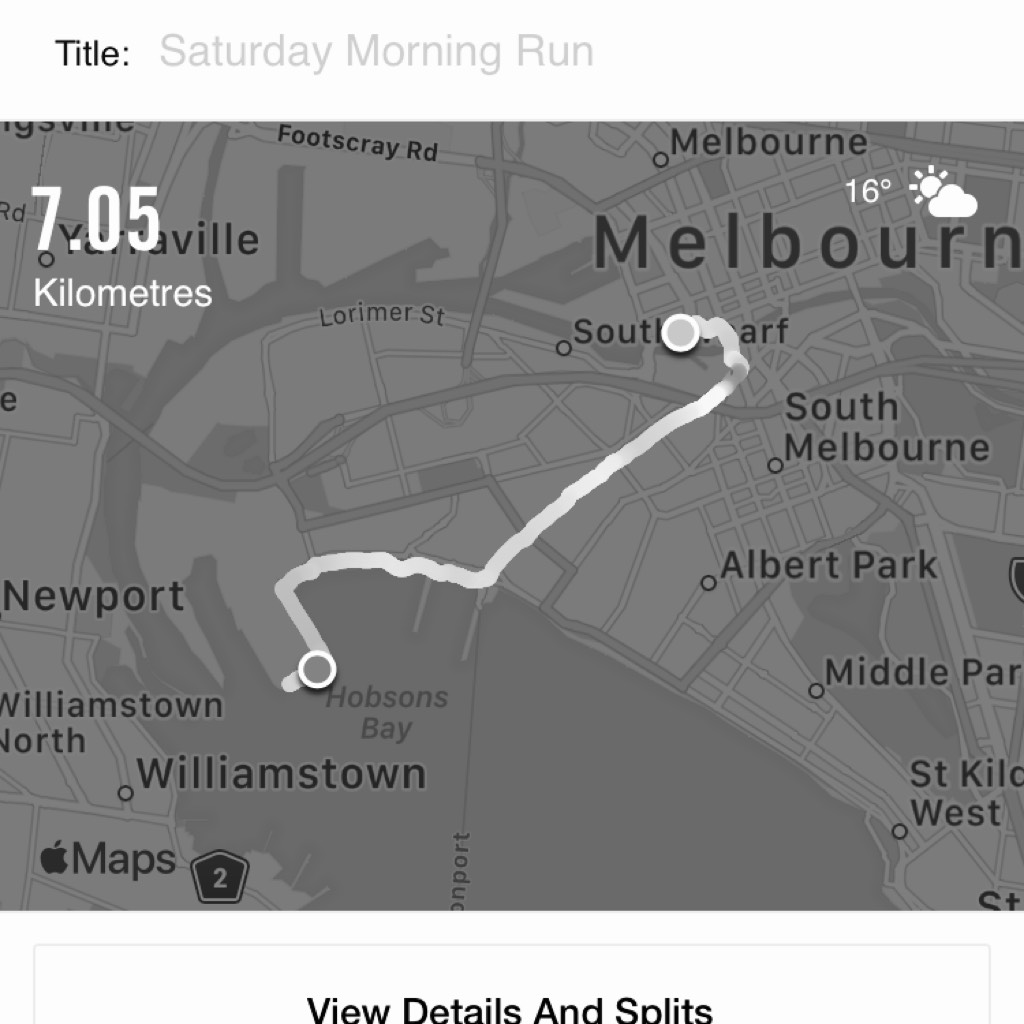The width and height of the screenshot is (1024, 1024).
Task: Select the Newport suburb label
Action: 95,597
